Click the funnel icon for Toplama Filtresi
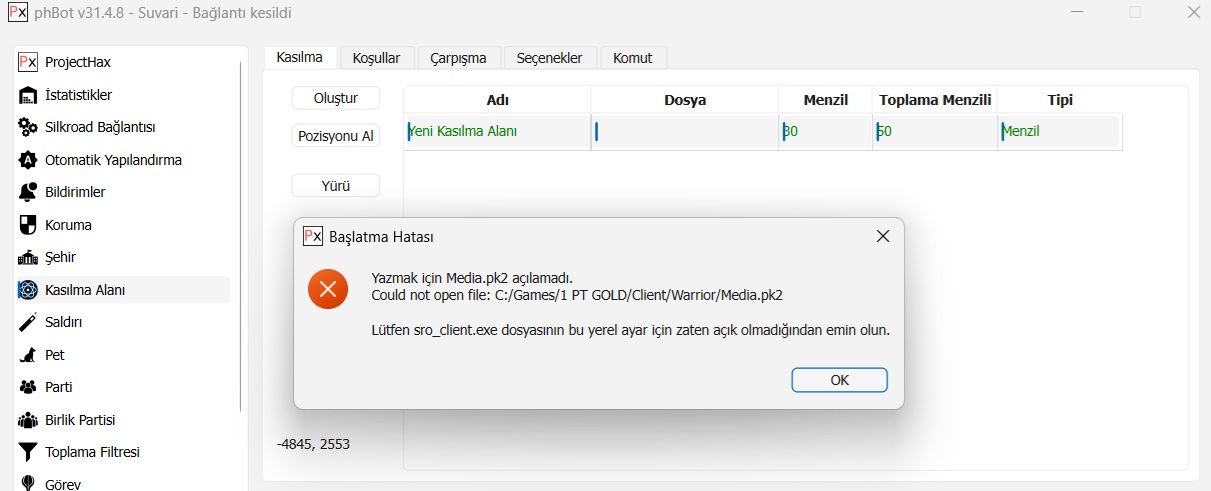The image size is (1211, 491). tap(28, 452)
